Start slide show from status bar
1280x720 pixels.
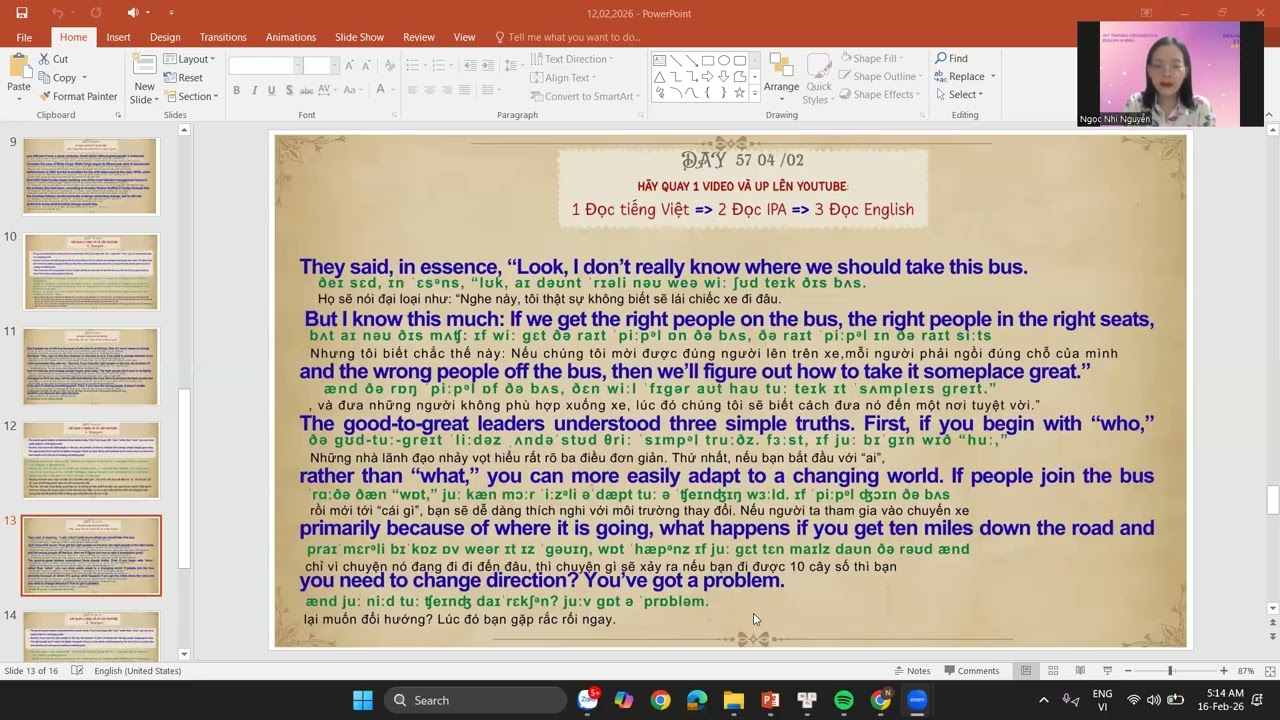pos(1107,671)
